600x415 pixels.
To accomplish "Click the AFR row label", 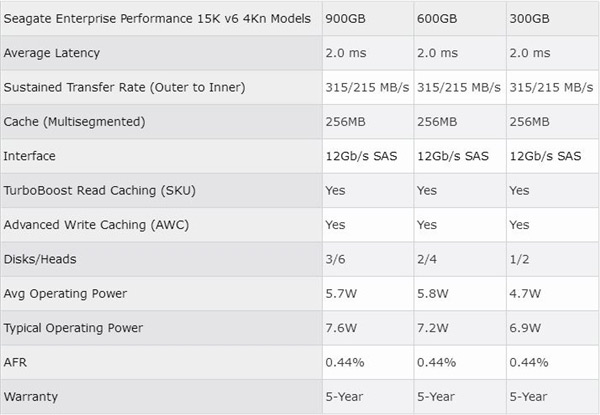I will tap(16, 362).
